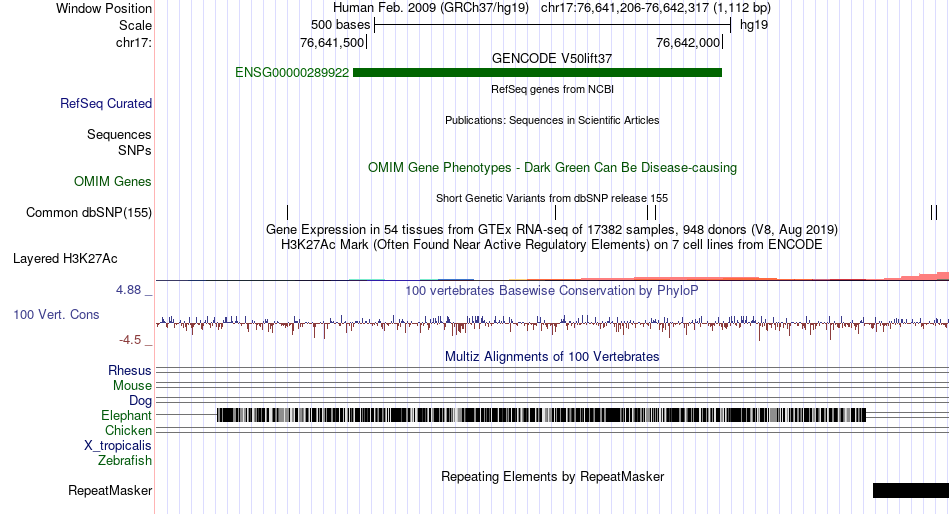Click the RepeatMasker track label
Image resolution: width=950 pixels, height=514 pixels.
point(110,490)
